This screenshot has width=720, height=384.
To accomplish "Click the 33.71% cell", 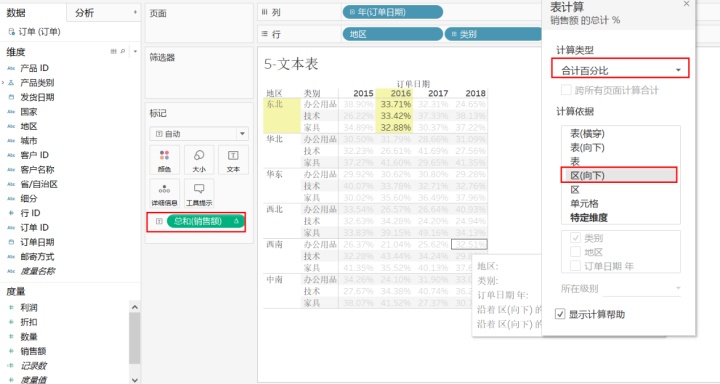I will [x=395, y=104].
